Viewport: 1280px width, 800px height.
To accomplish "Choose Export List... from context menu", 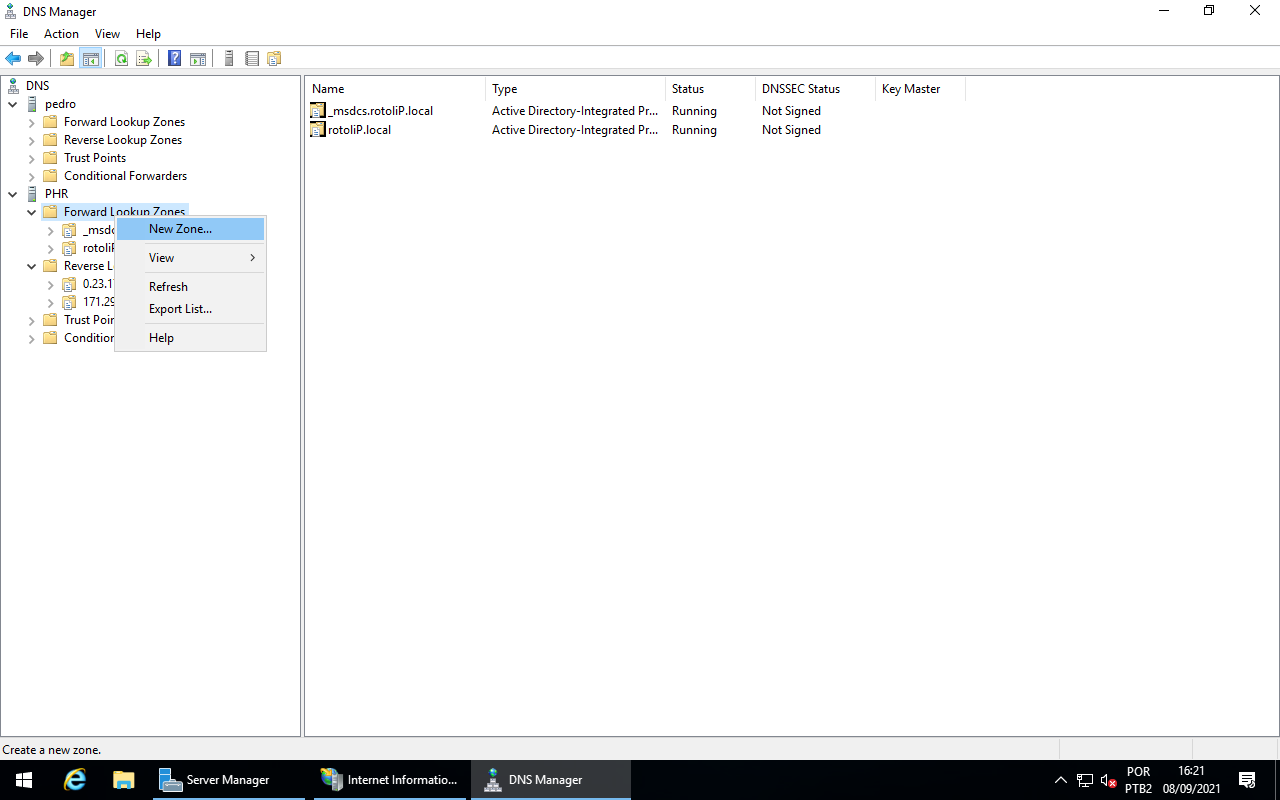I will [x=180, y=309].
